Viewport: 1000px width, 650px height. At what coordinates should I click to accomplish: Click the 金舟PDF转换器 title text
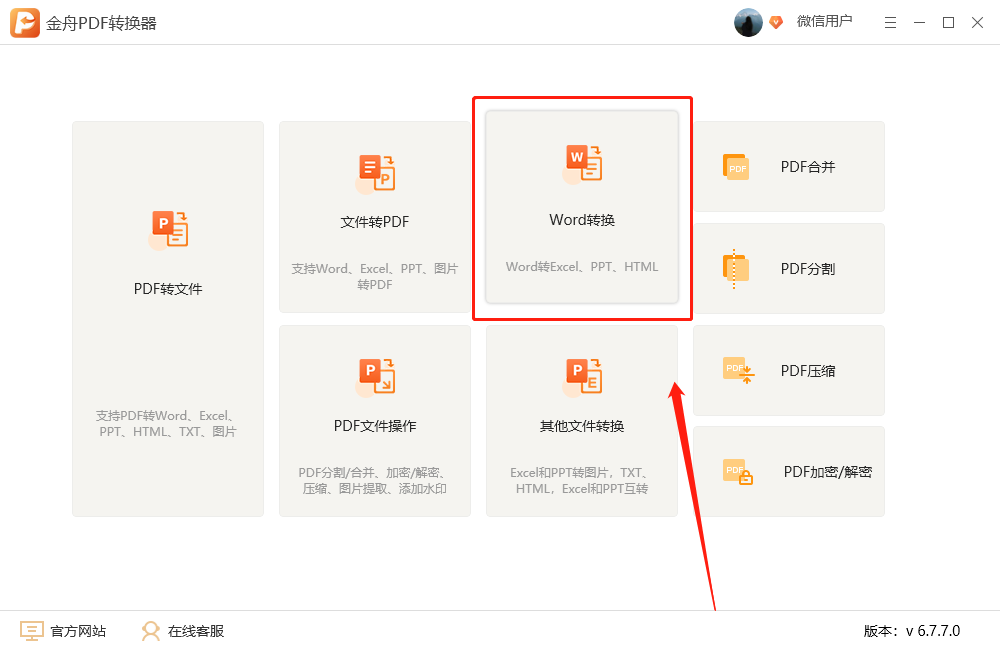pyautogui.click(x=101, y=24)
